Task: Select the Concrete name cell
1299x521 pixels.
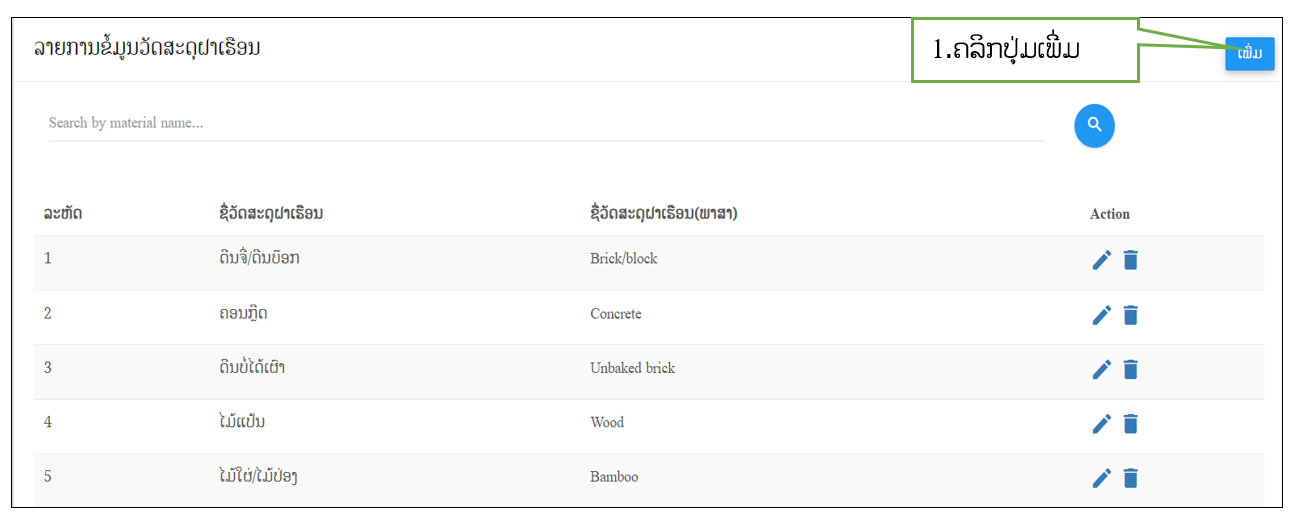Action: click(x=616, y=314)
